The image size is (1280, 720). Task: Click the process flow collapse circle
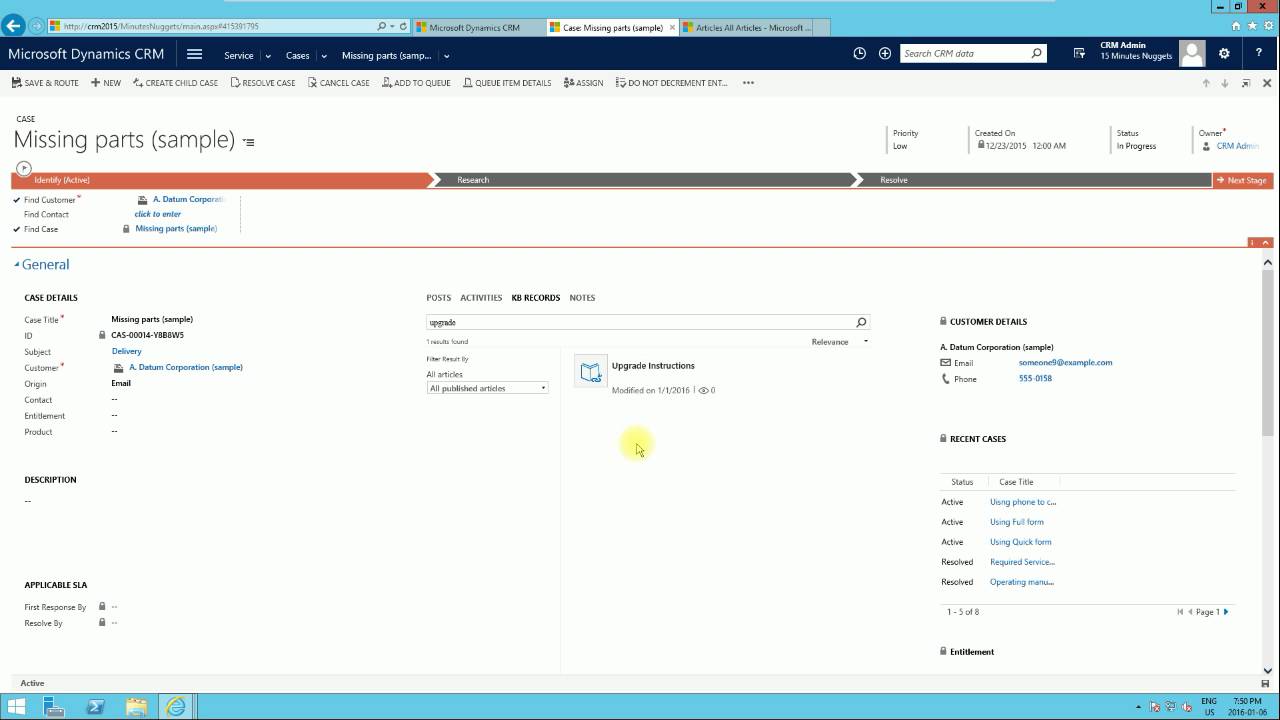tap(24, 168)
